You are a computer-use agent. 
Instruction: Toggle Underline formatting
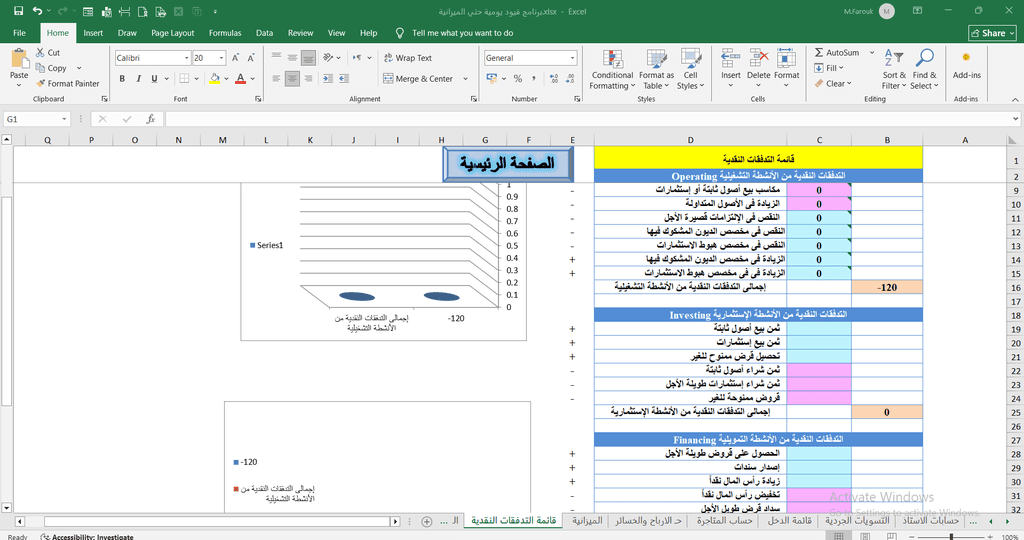tap(154, 78)
